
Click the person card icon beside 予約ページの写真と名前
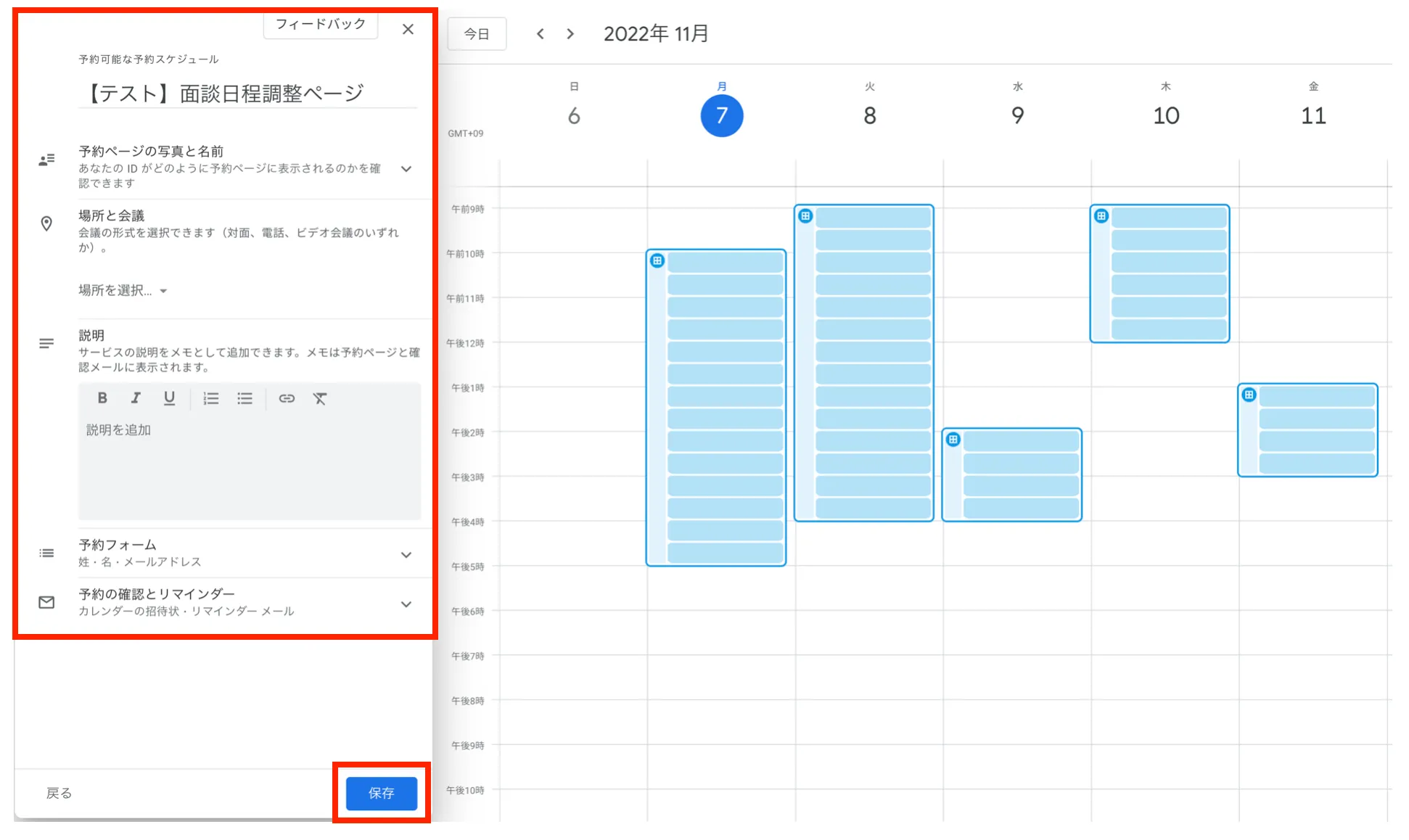(46, 160)
